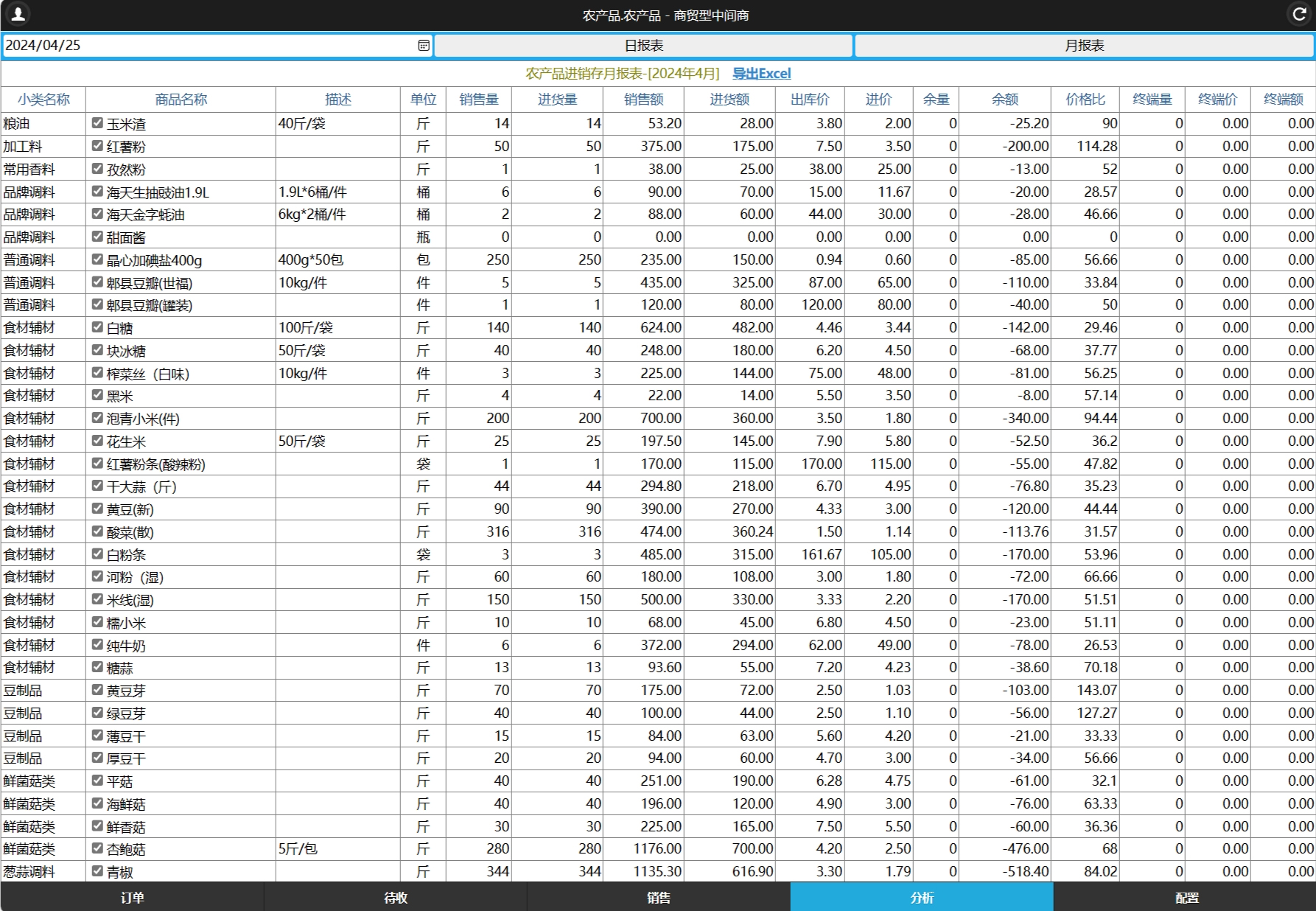Viewport: 1316px width, 911px height.
Task: Open the 待收 bottom tab
Action: pyautogui.click(x=396, y=897)
